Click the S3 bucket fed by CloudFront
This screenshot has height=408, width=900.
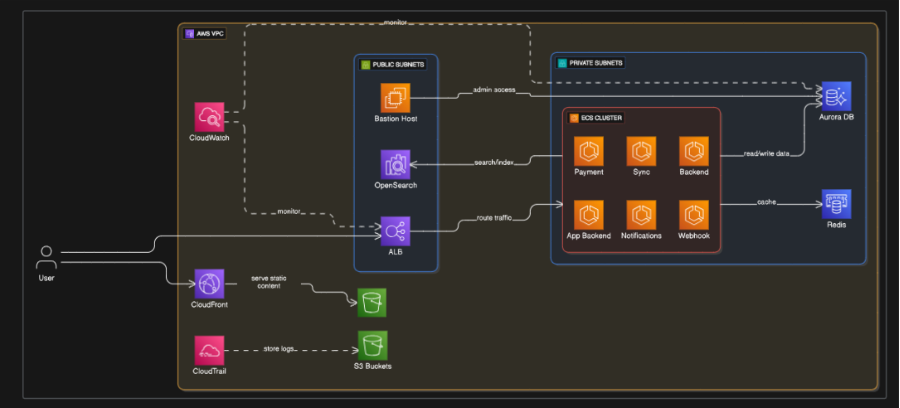click(x=372, y=302)
